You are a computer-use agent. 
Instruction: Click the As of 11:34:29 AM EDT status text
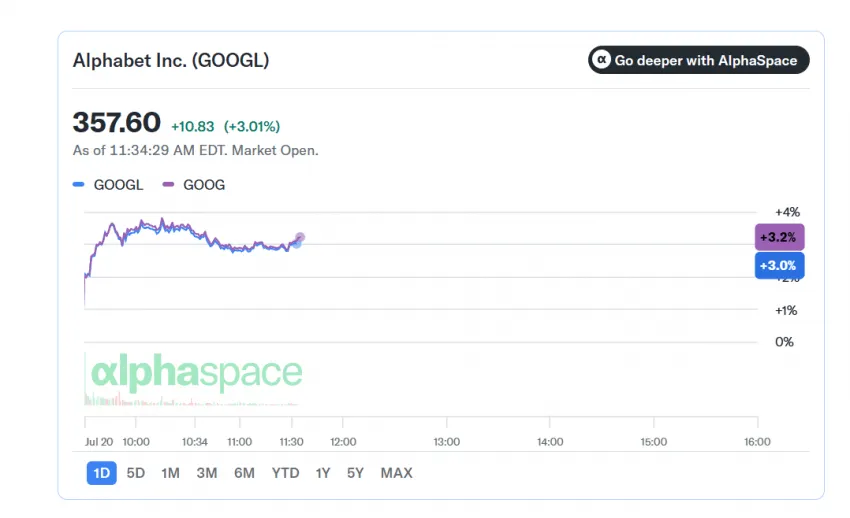pos(196,151)
